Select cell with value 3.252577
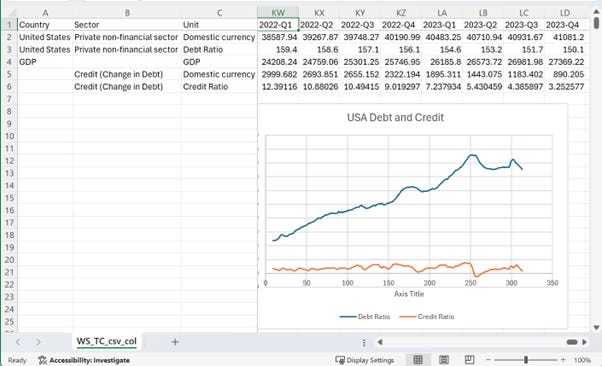 [x=565, y=87]
